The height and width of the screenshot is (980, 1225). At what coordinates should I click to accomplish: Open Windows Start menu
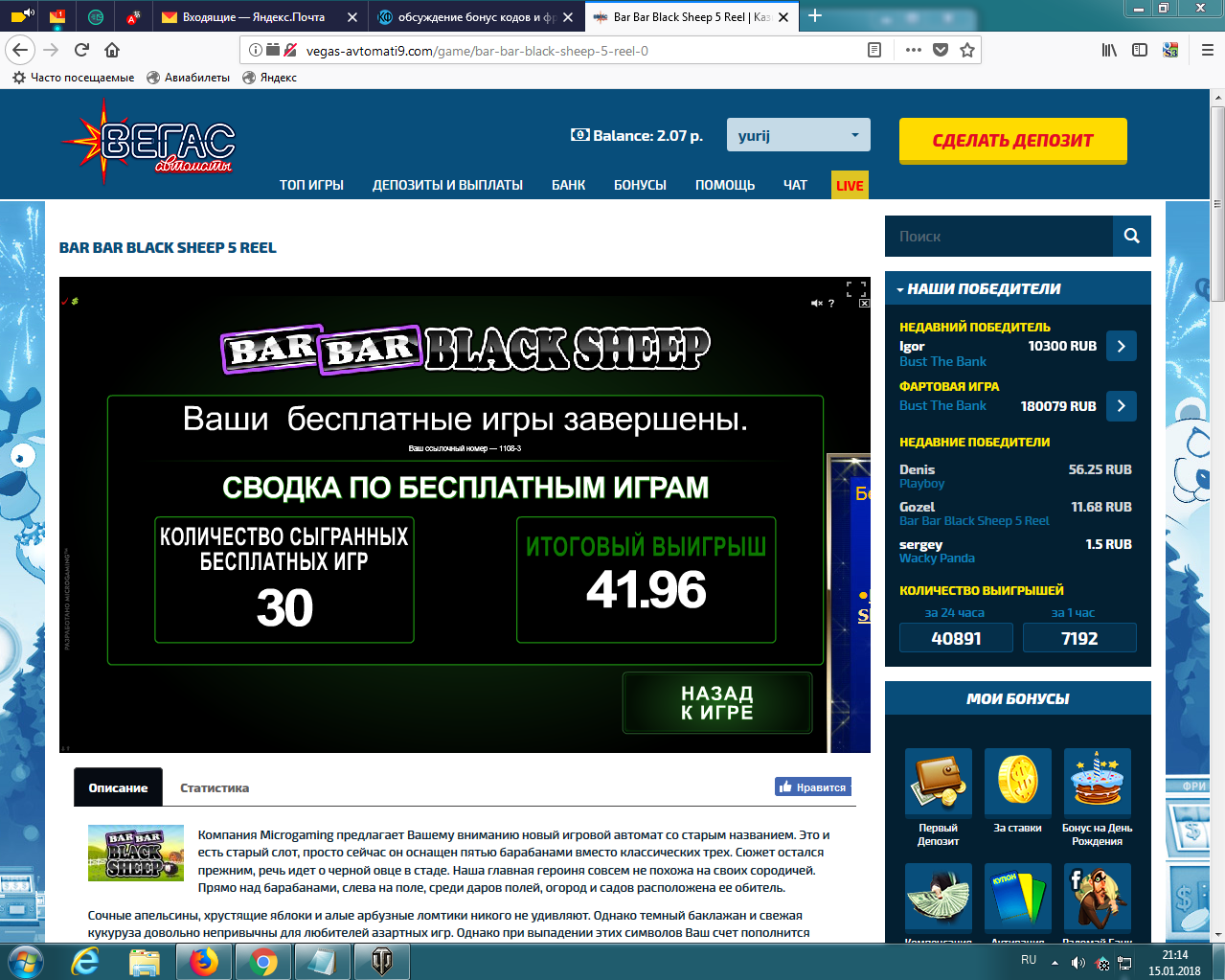point(26,961)
